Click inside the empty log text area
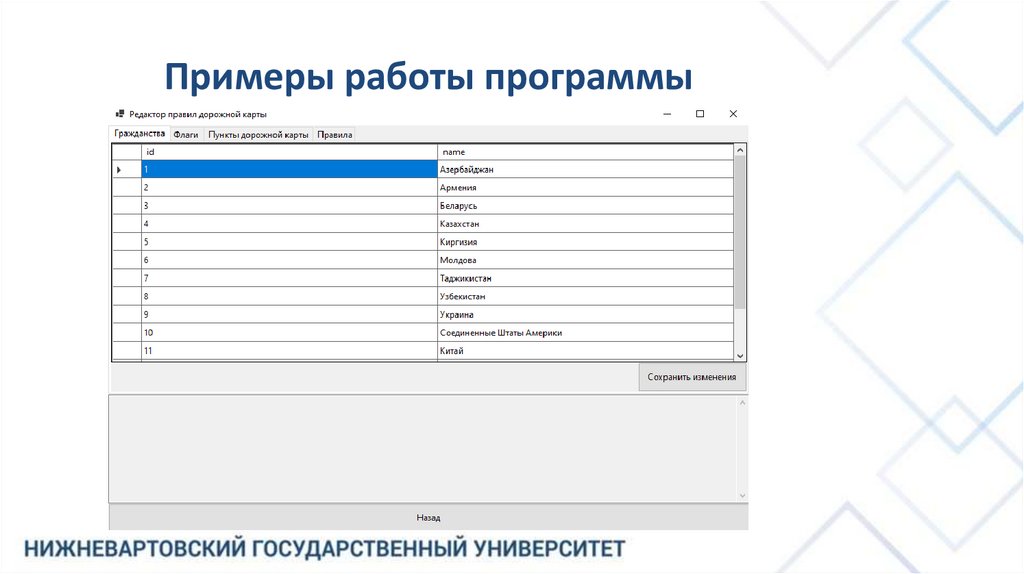 coord(423,449)
